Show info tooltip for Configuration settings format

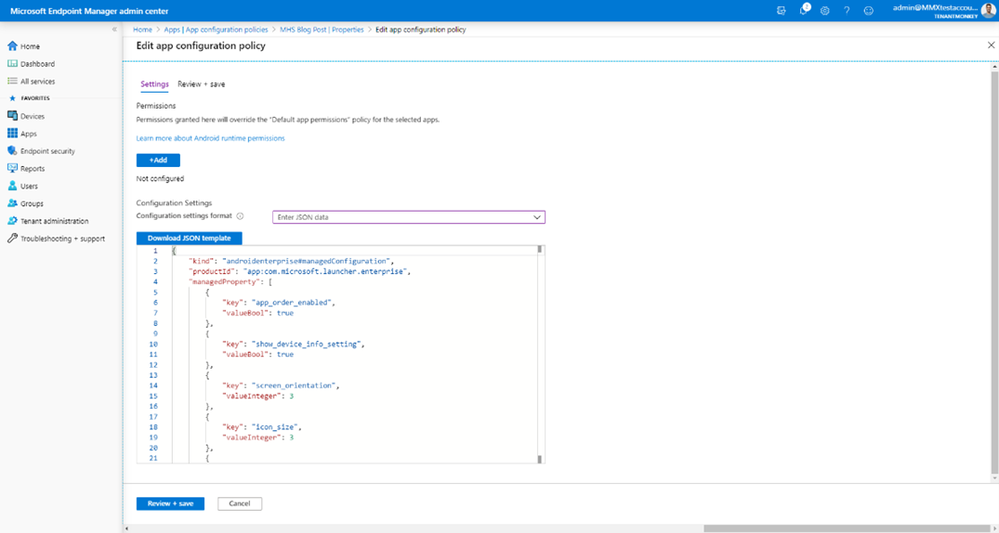click(240, 217)
